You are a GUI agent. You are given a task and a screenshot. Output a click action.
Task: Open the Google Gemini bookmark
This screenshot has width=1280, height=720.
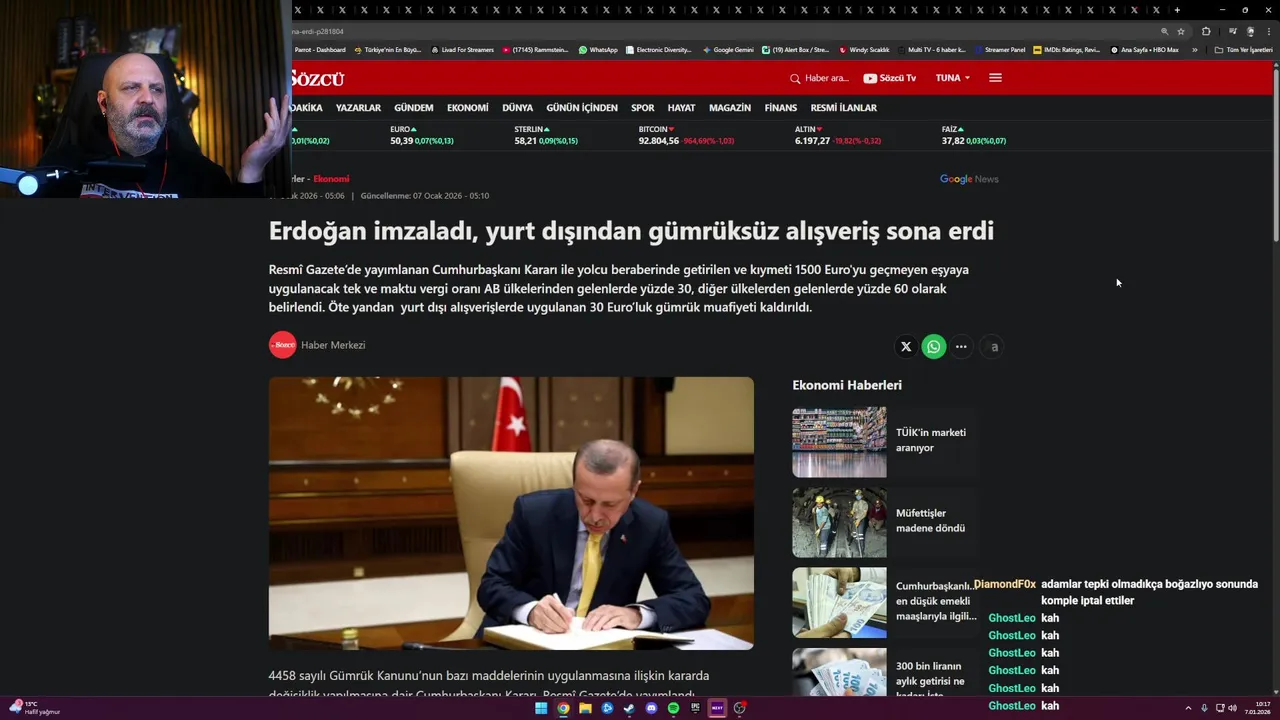(x=728, y=49)
